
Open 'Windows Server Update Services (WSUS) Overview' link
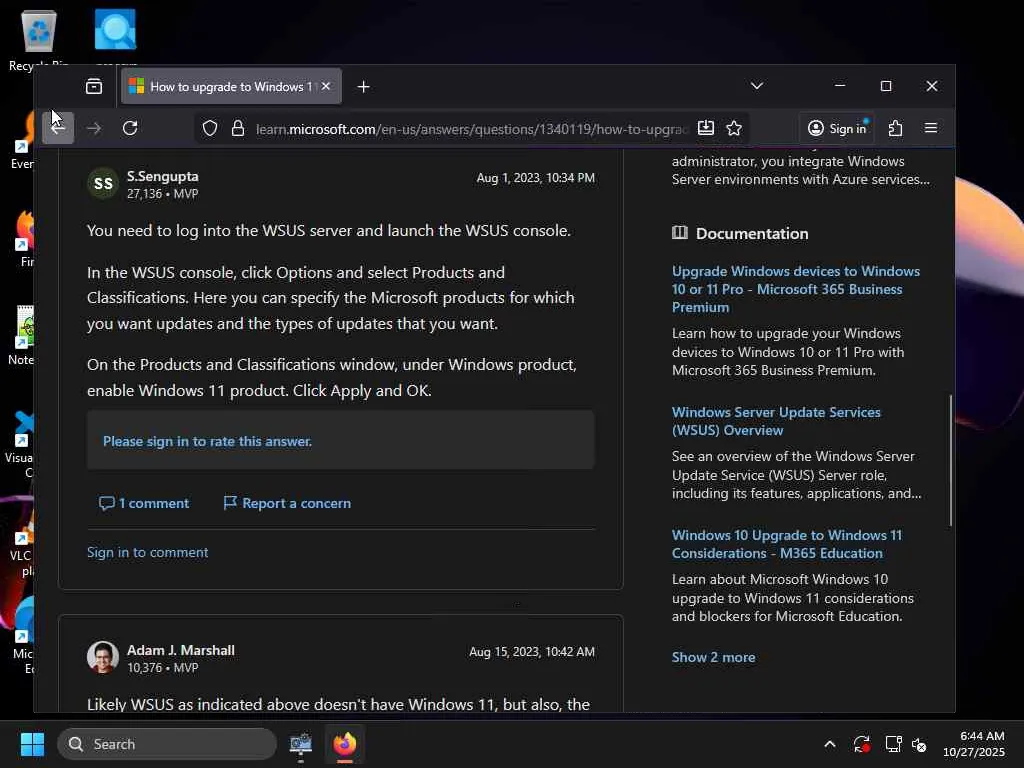(776, 421)
